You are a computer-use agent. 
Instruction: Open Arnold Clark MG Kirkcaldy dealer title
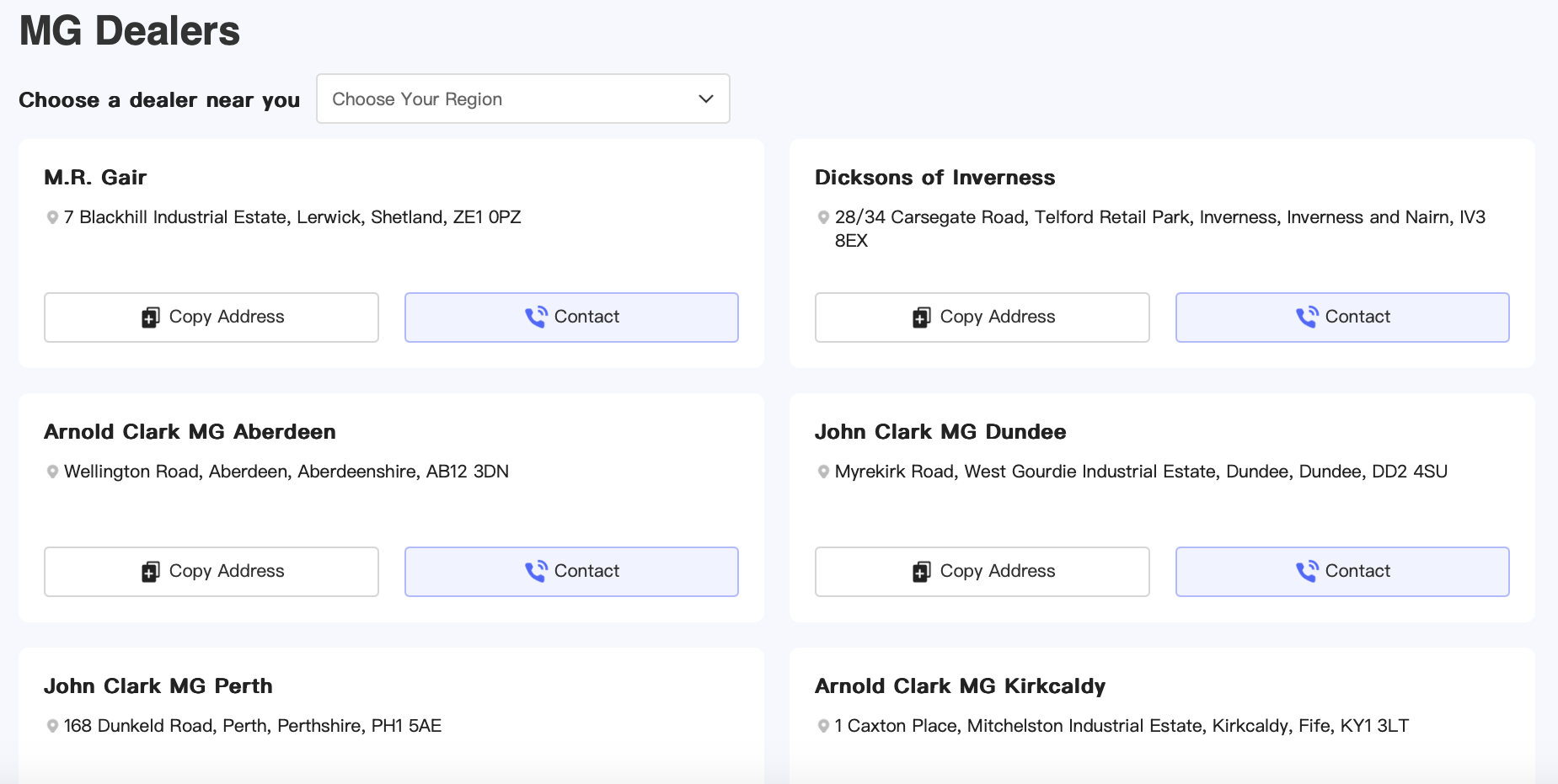click(960, 686)
